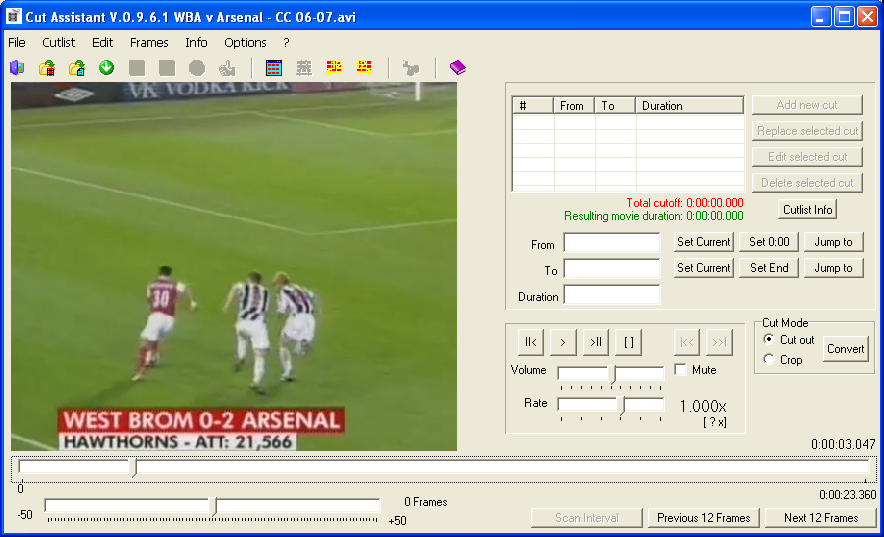Select the Cut out radio button

click(x=768, y=340)
